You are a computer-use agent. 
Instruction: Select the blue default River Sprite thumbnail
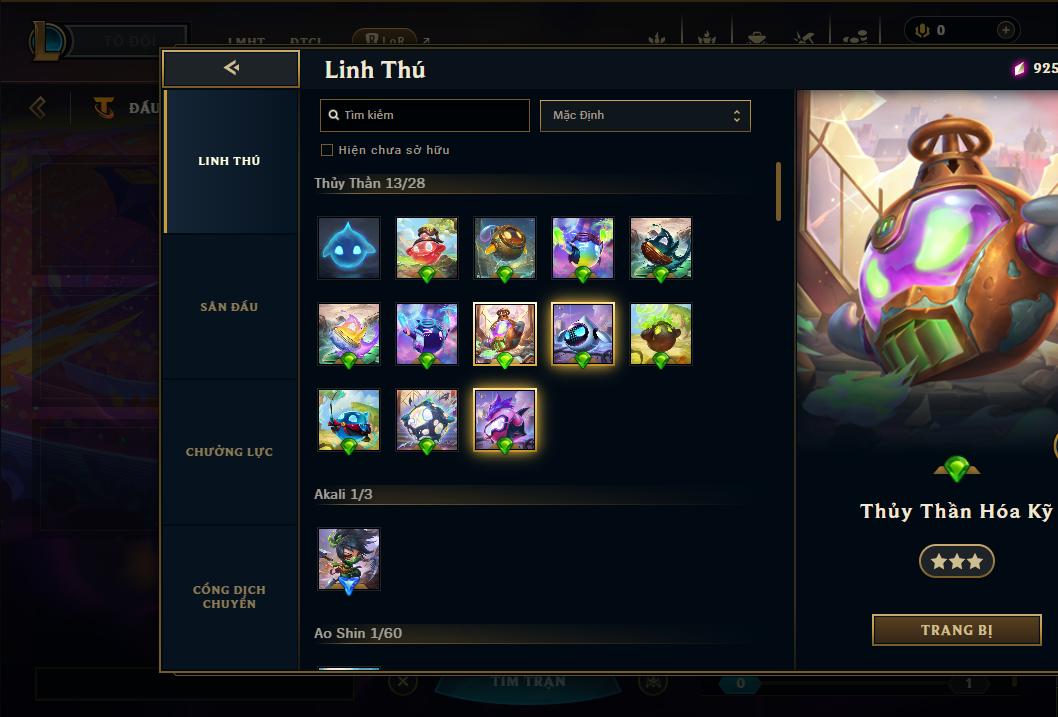(x=349, y=248)
